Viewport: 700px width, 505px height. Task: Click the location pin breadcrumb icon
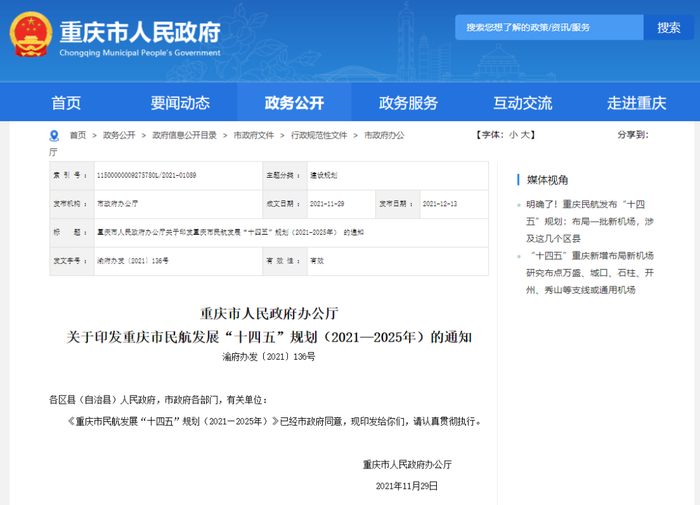54,135
